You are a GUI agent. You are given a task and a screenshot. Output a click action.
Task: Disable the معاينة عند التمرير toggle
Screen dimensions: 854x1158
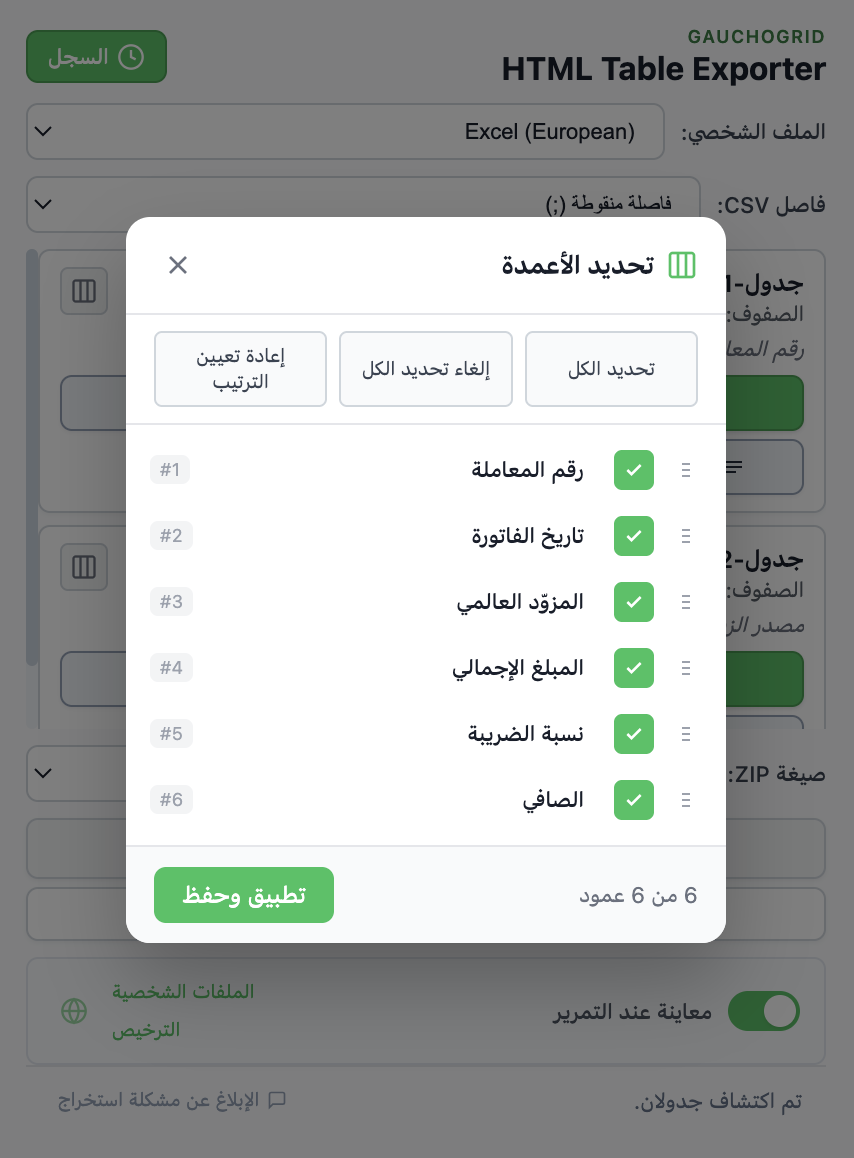click(x=764, y=1011)
